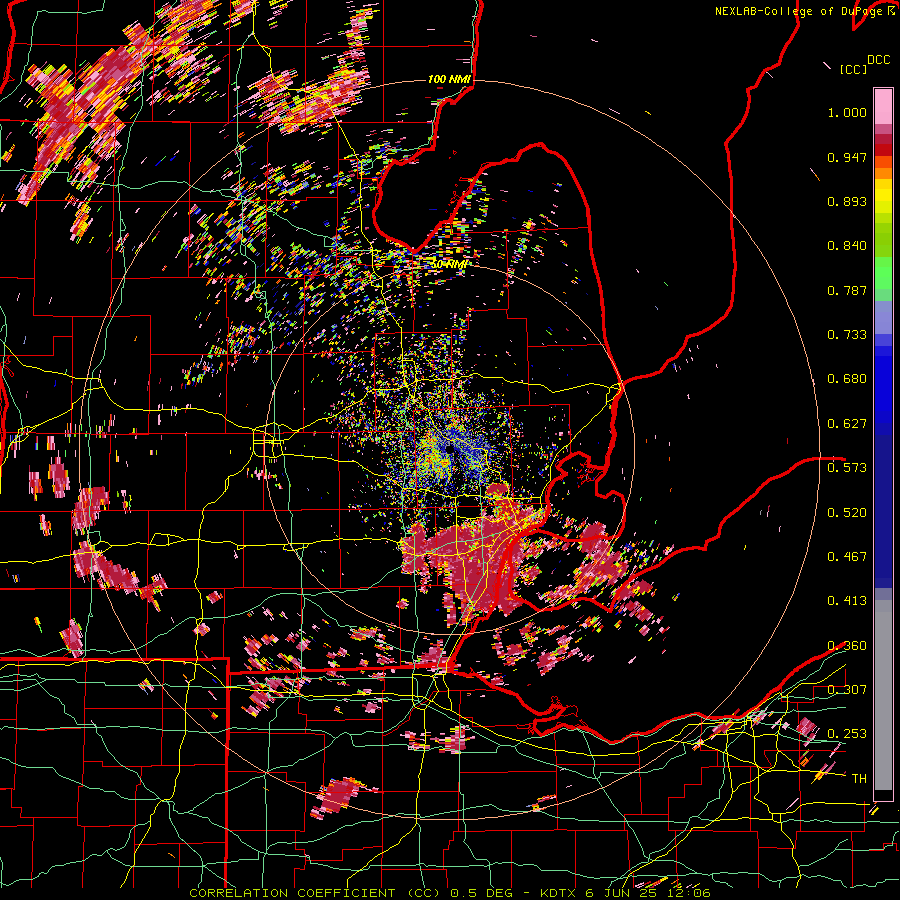Screen dimensions: 900x900
Task: Select the 0.733 legend value
Action: pos(847,335)
